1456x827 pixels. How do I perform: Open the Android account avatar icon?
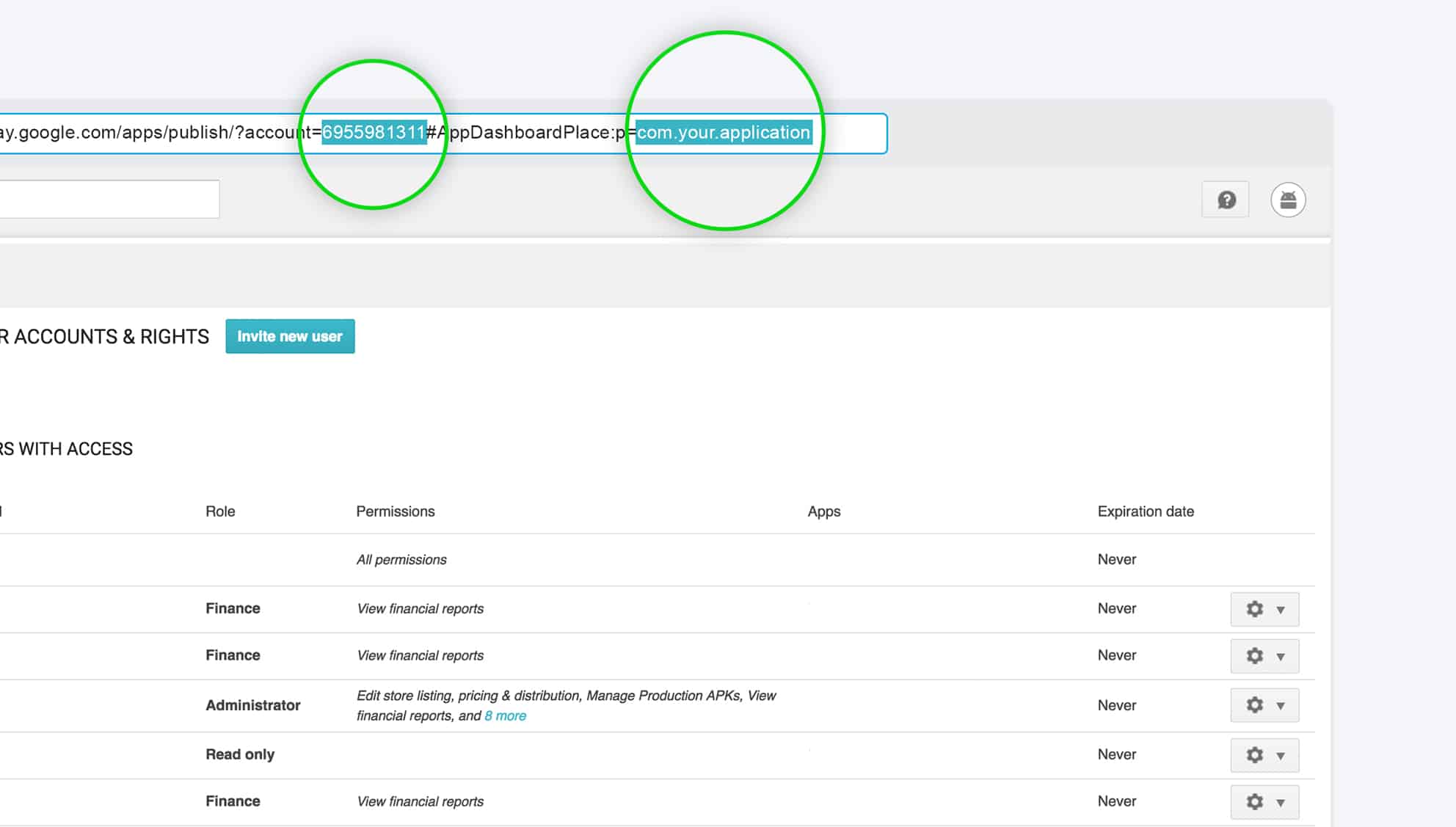click(1288, 200)
